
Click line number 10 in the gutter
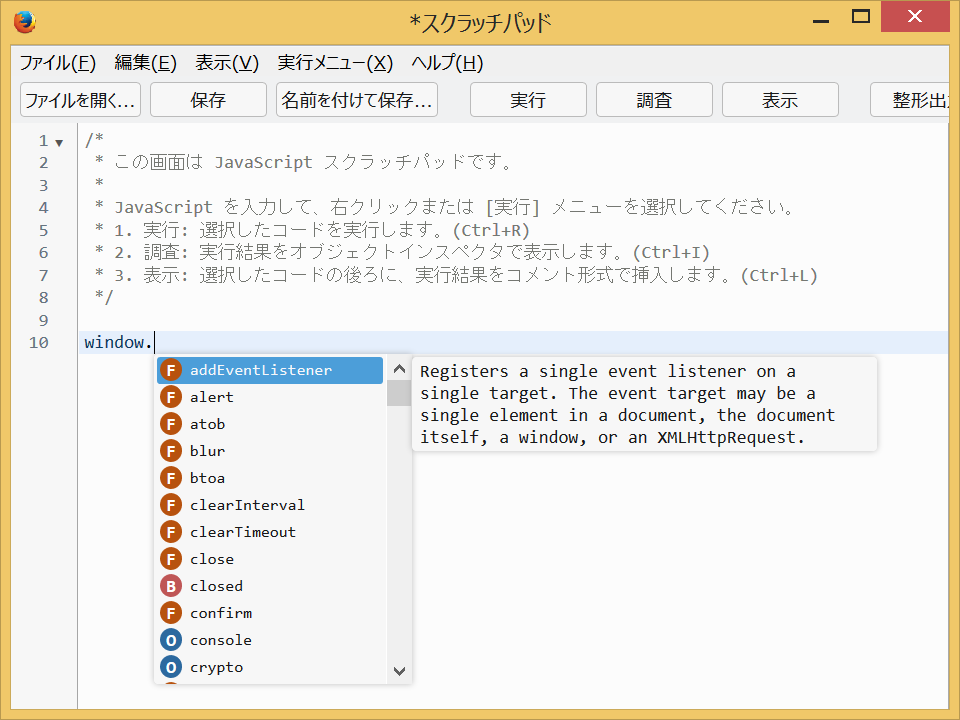(x=39, y=342)
